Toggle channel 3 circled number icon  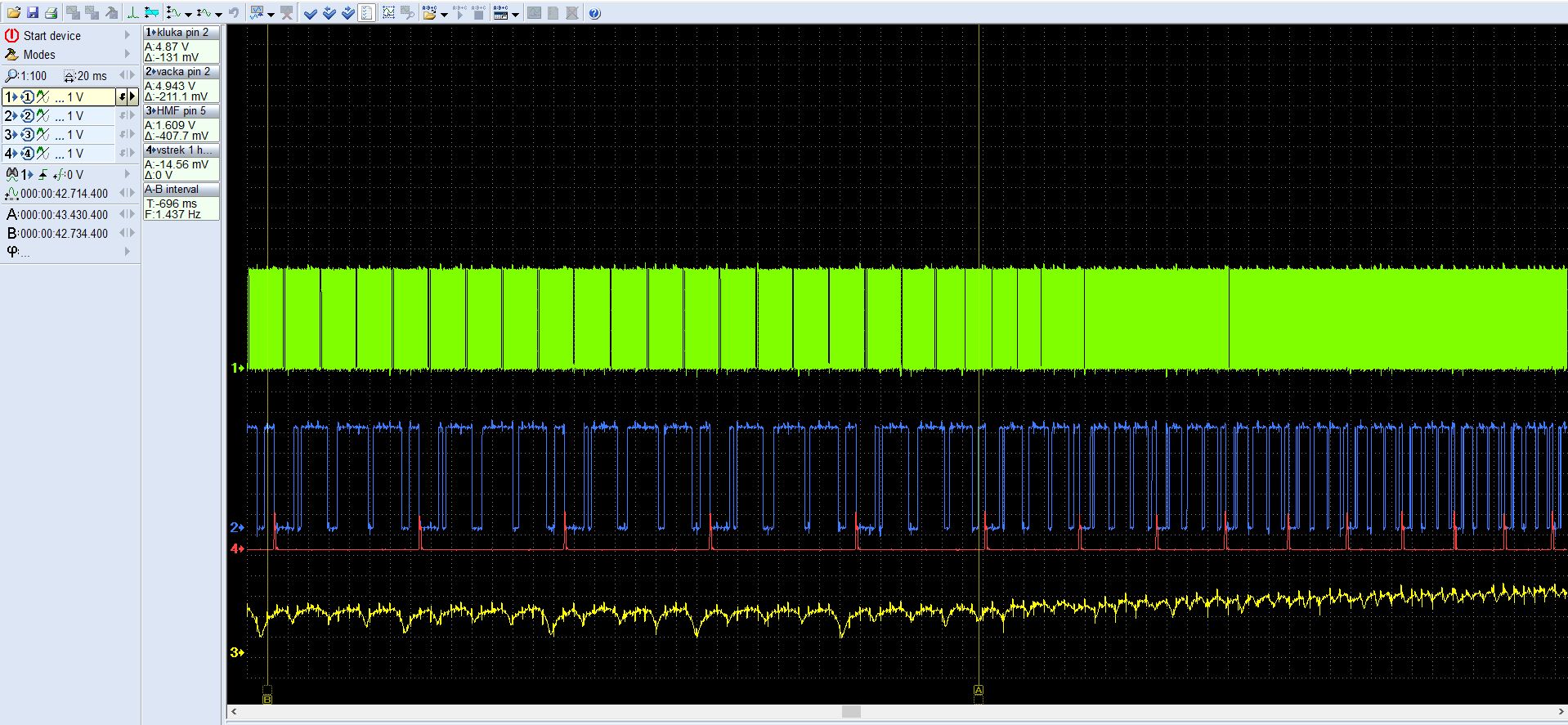tap(27, 135)
